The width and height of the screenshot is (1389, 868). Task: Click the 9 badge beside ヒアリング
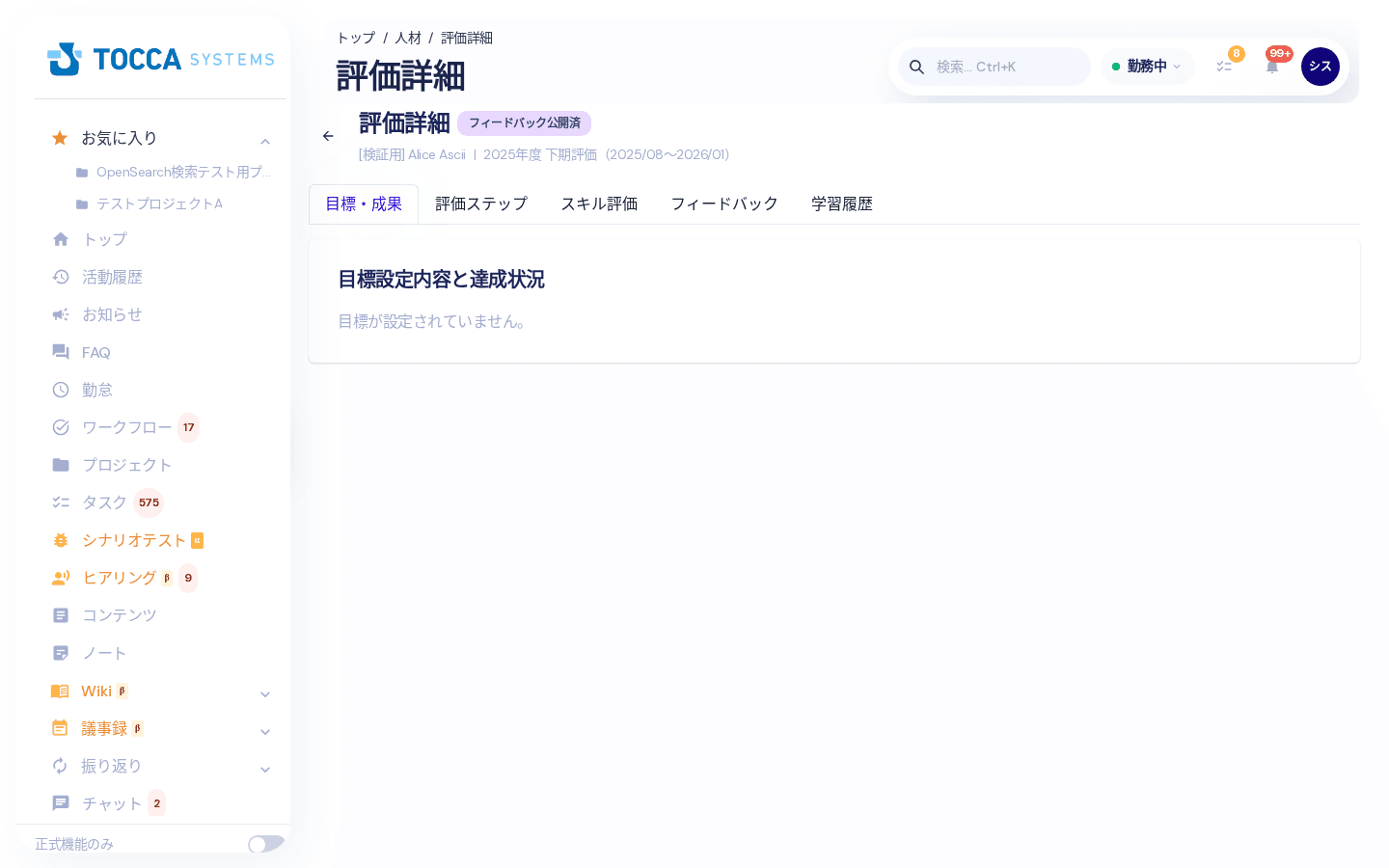click(188, 578)
